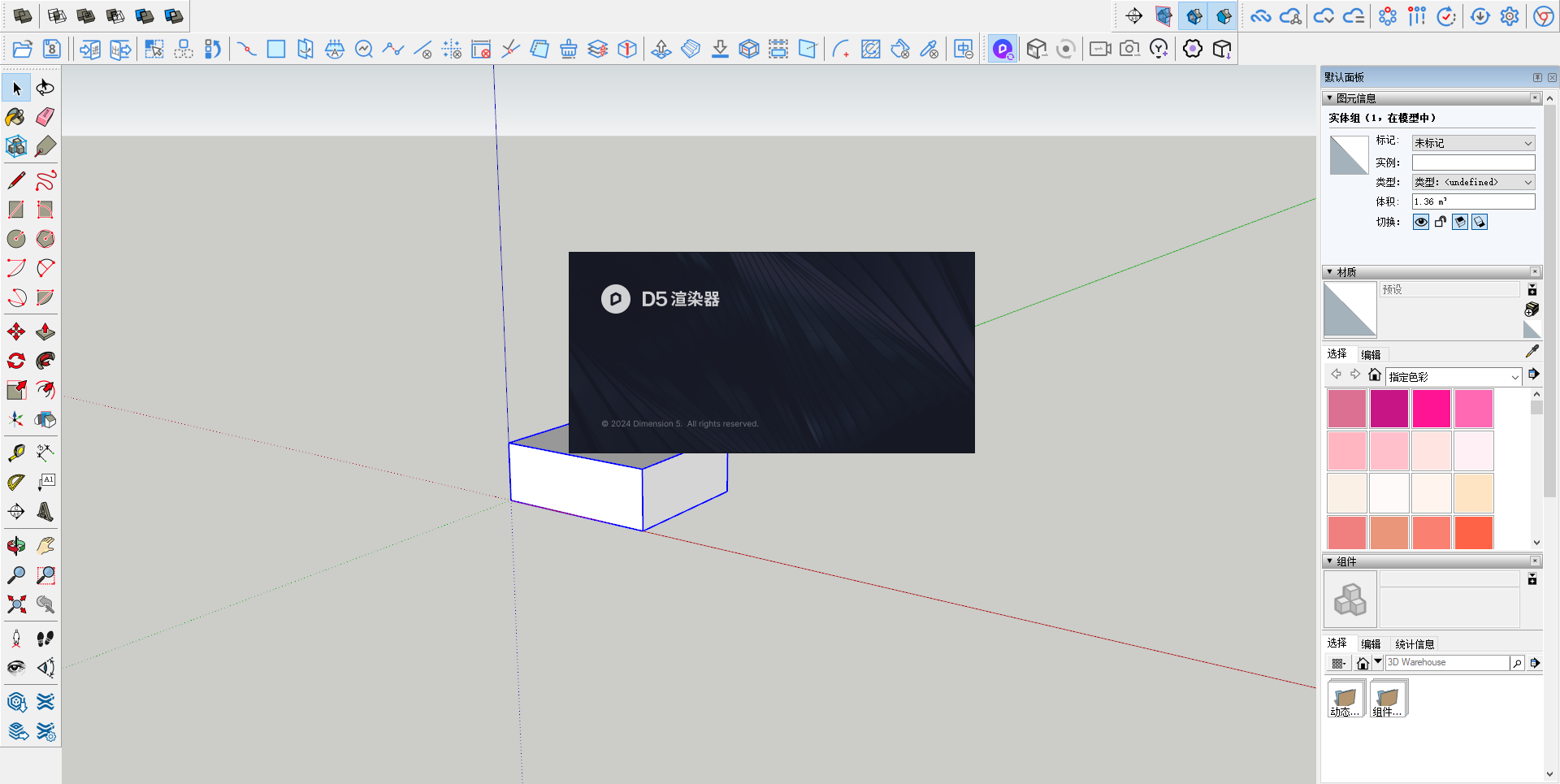Choose the peach orange color swatch
This screenshot has height=784, width=1560.
click(x=1473, y=492)
